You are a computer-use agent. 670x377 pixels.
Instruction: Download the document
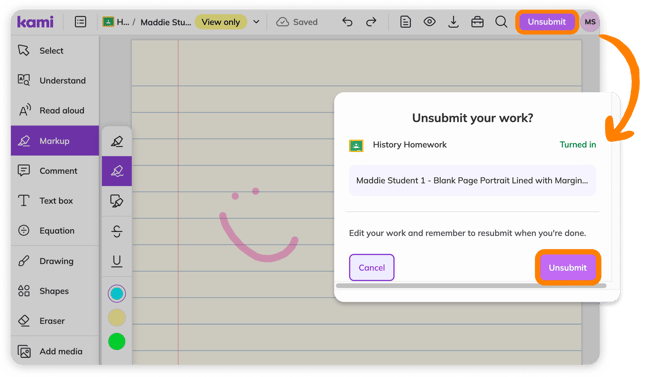tap(453, 22)
